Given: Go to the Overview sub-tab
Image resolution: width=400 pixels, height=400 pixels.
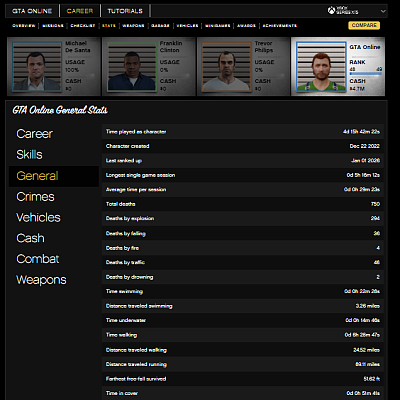Looking at the screenshot, I should 24,26.
